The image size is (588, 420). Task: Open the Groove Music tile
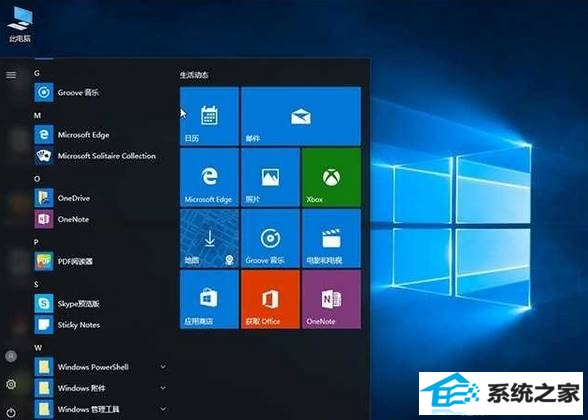[x=270, y=238]
